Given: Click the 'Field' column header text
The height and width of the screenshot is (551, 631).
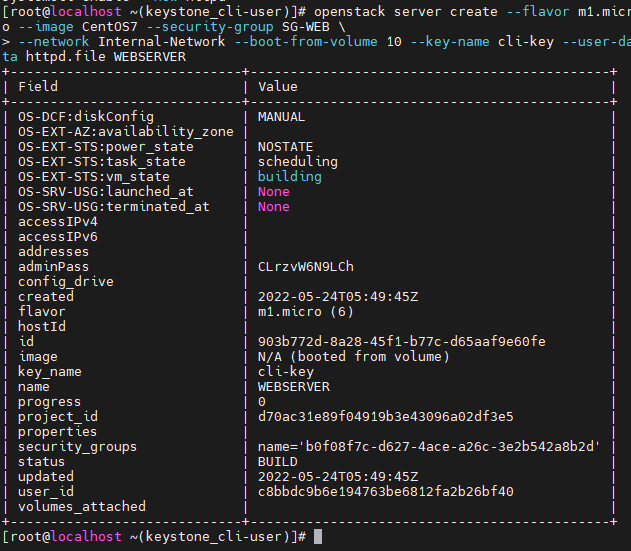Looking at the screenshot, I should (38, 87).
